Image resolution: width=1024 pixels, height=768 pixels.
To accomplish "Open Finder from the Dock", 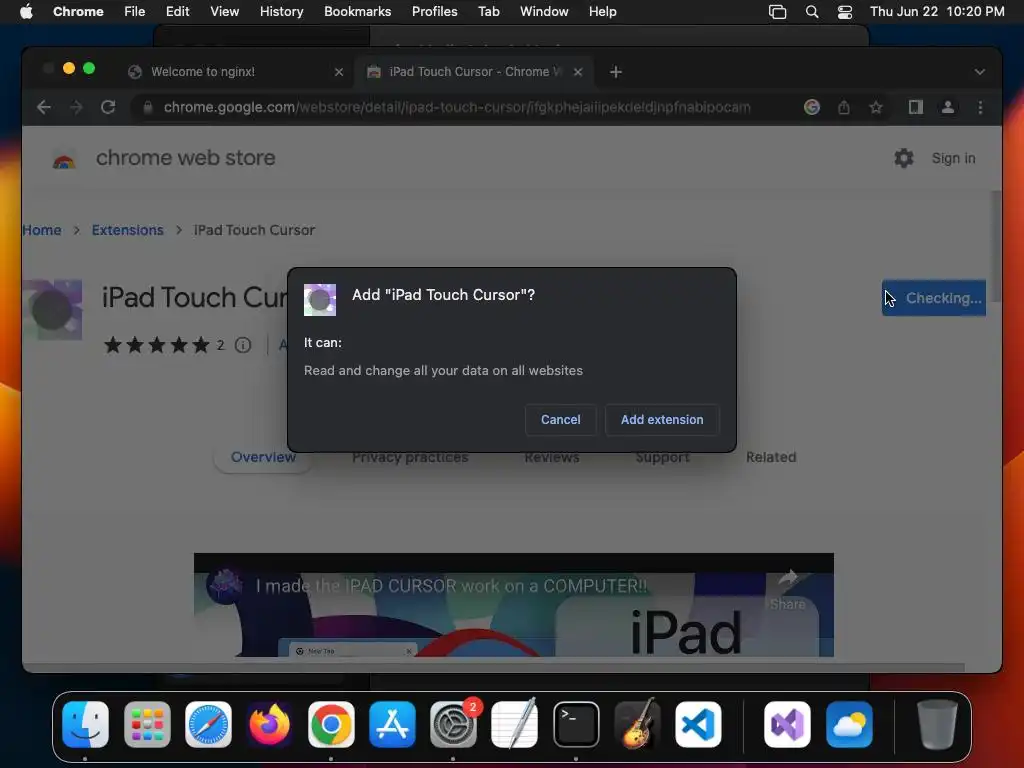I will click(x=86, y=725).
